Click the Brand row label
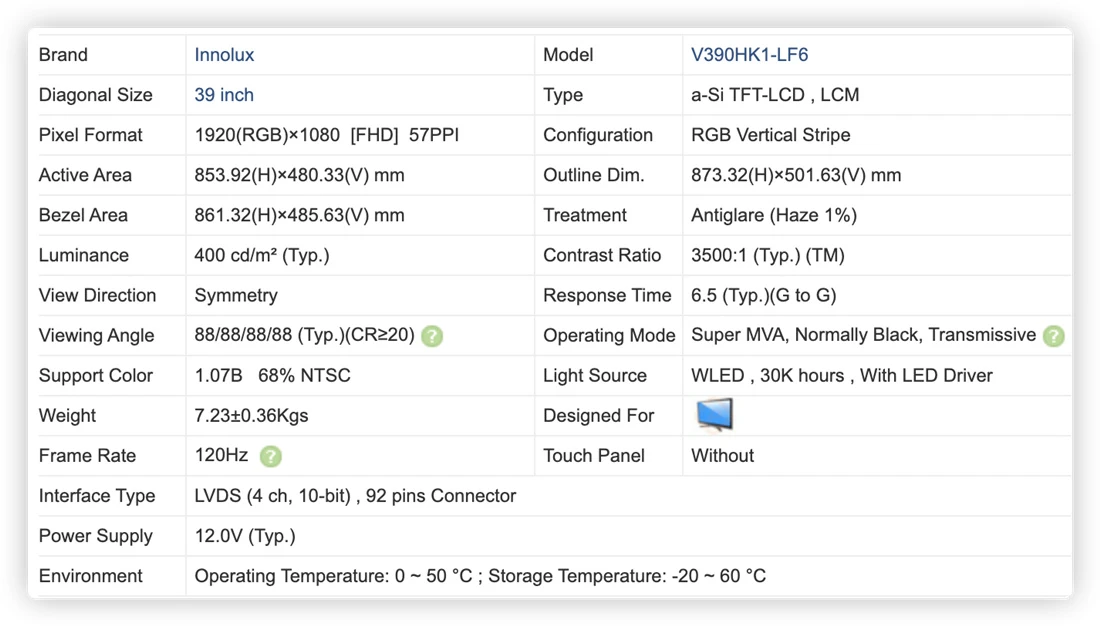Screen dimensions: 1100x626 (x=63, y=55)
